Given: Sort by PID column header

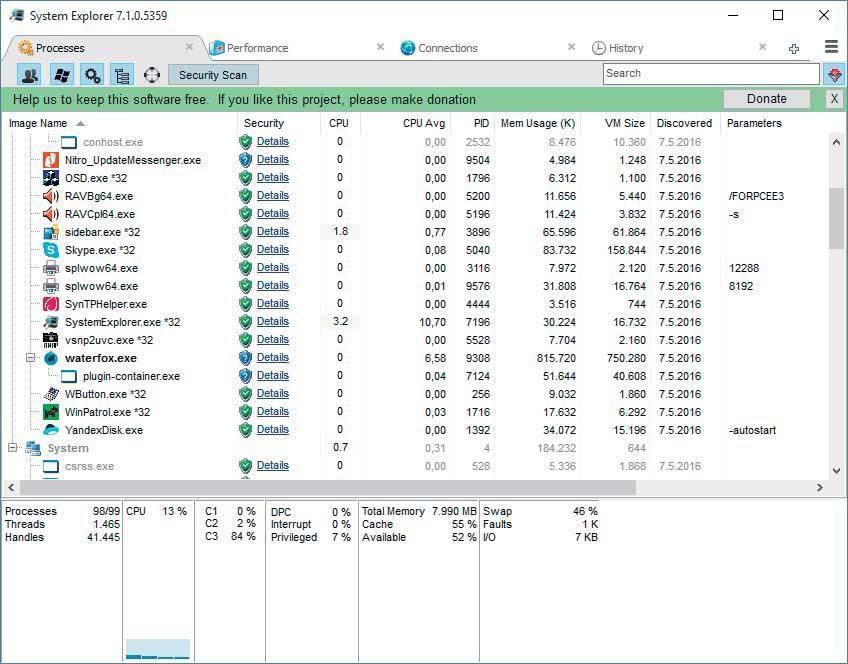Looking at the screenshot, I should click(x=481, y=123).
